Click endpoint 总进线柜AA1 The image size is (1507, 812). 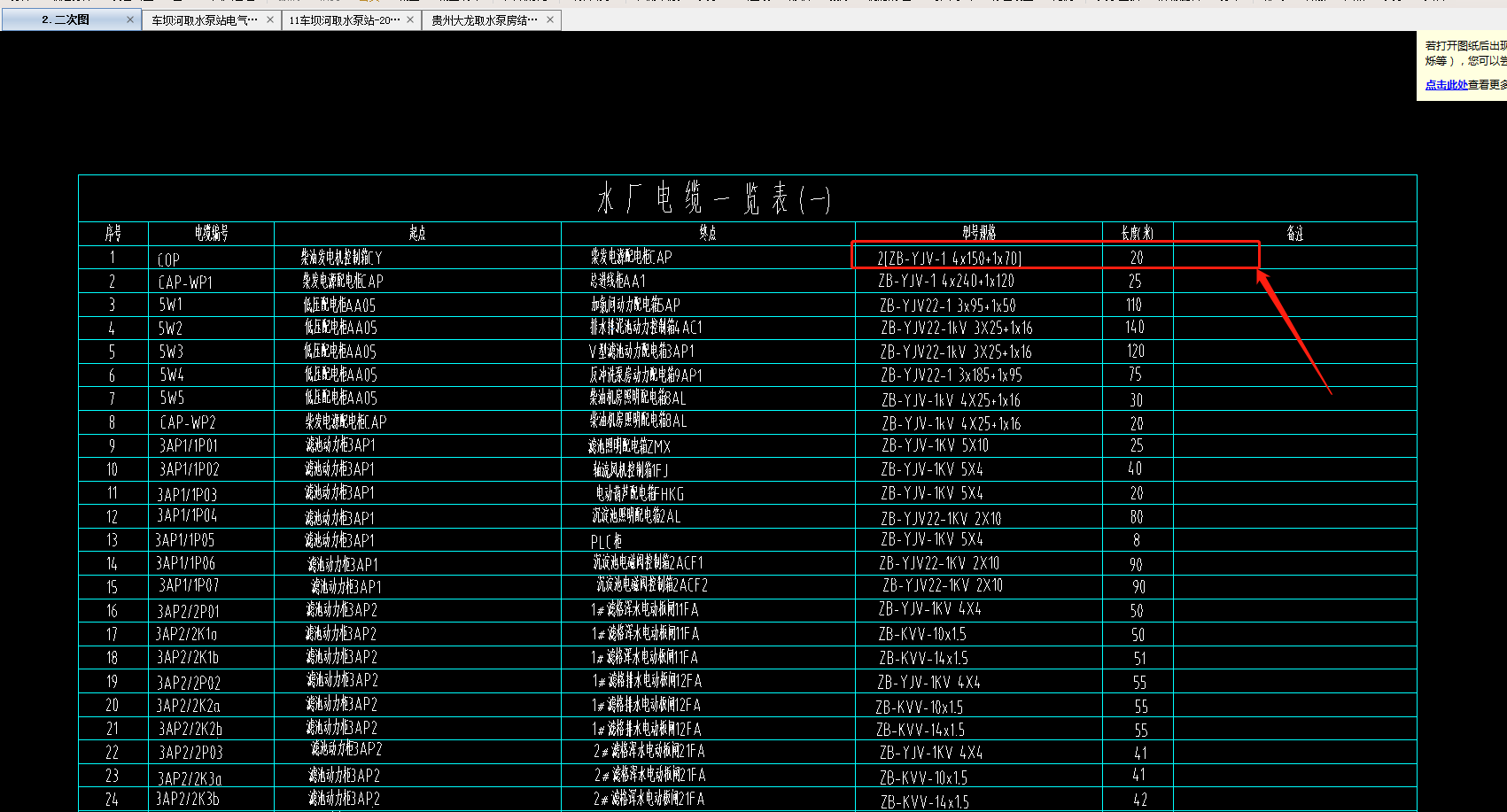point(618,282)
